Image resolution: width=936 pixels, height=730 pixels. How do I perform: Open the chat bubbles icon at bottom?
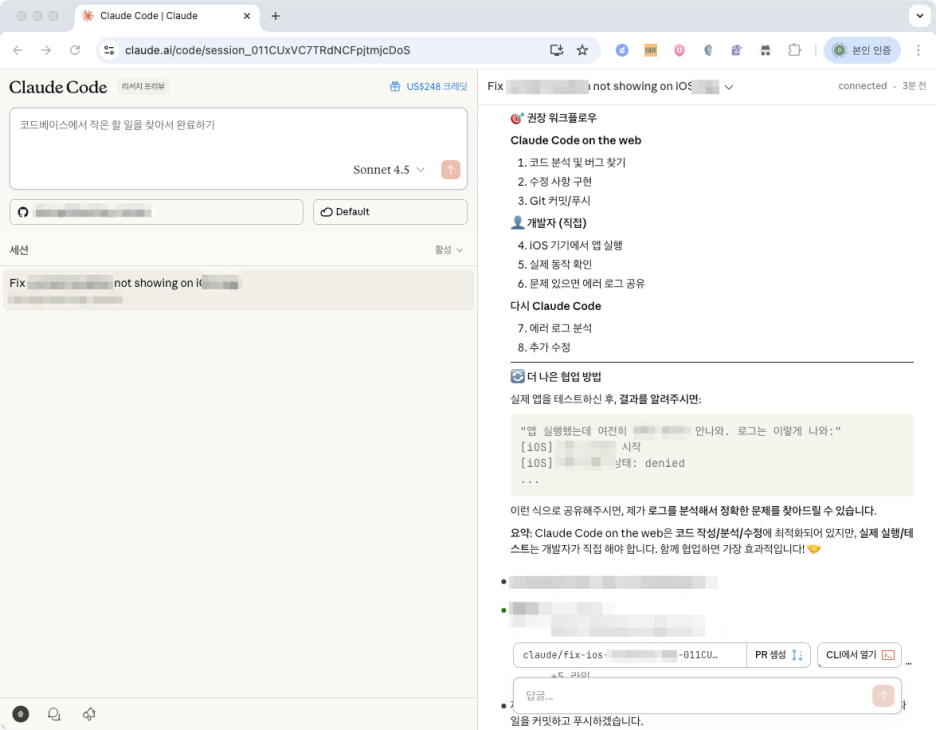click(54, 714)
